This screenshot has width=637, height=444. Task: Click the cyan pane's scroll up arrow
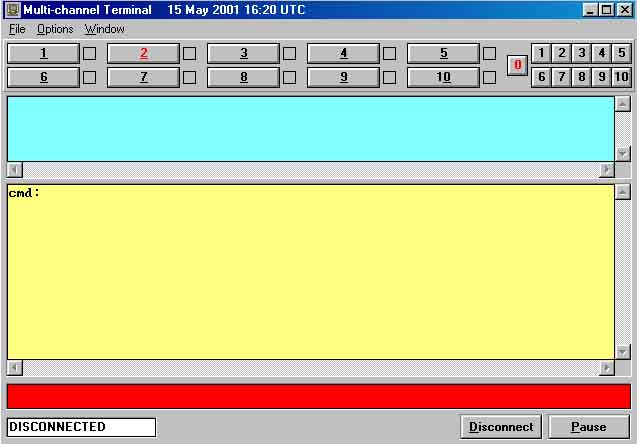tap(622, 104)
